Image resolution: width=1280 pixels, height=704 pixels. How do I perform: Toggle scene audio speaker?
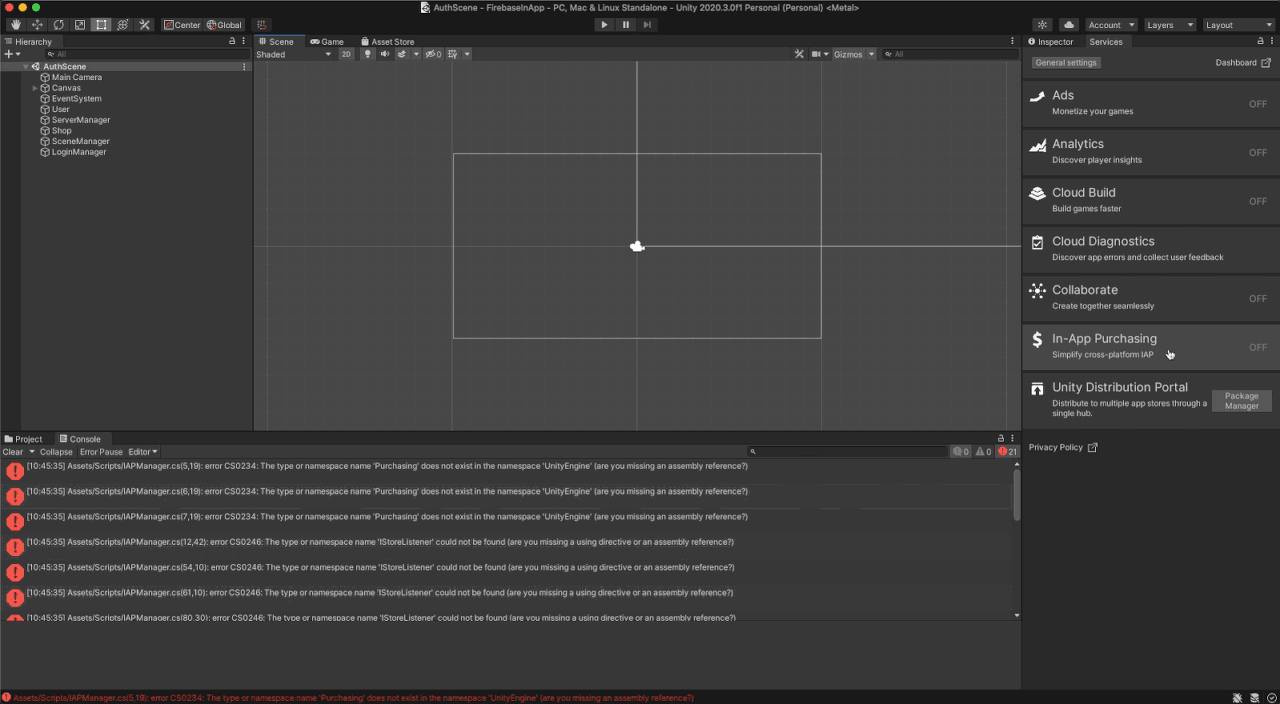[385, 54]
